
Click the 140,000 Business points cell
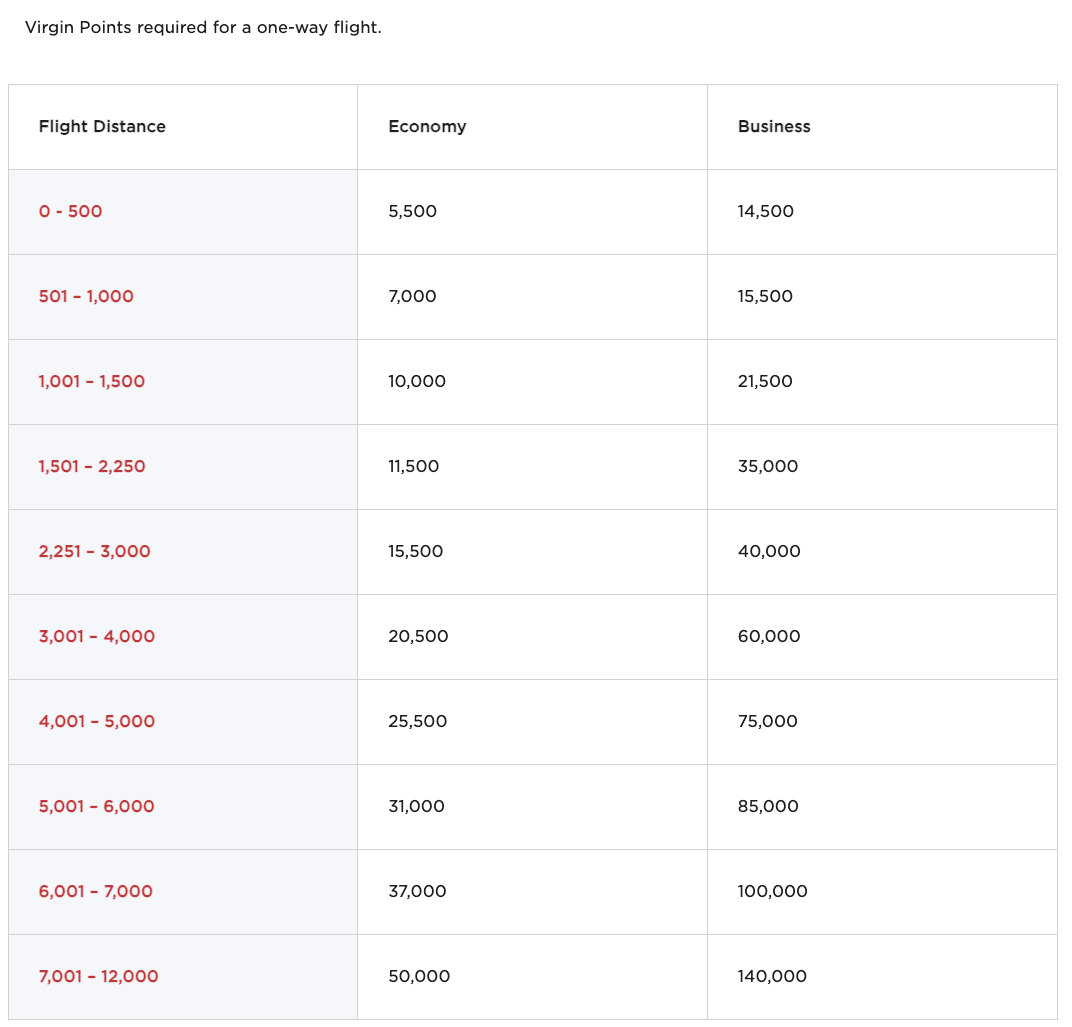coord(772,977)
